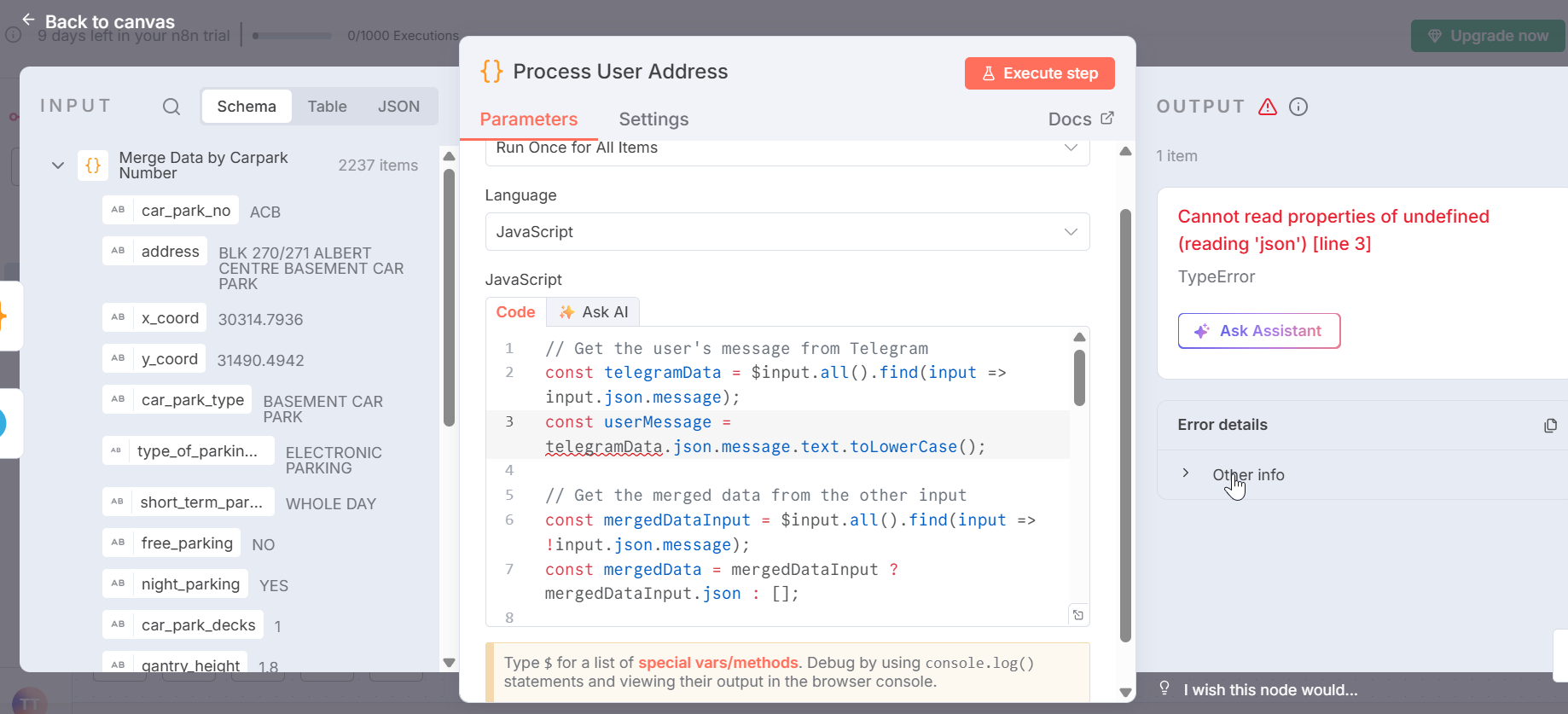Click the sparkle icon on Ask Assistant
The width and height of the screenshot is (1568, 714).
(1201, 331)
